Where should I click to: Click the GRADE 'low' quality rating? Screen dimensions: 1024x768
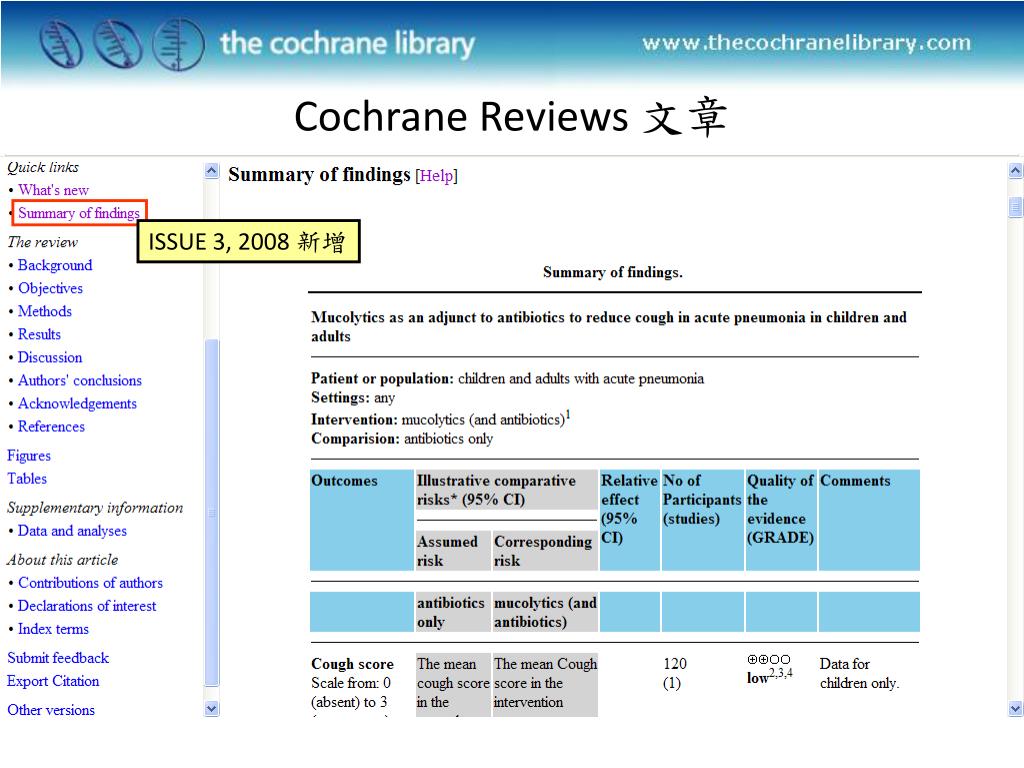pyautogui.click(x=758, y=679)
